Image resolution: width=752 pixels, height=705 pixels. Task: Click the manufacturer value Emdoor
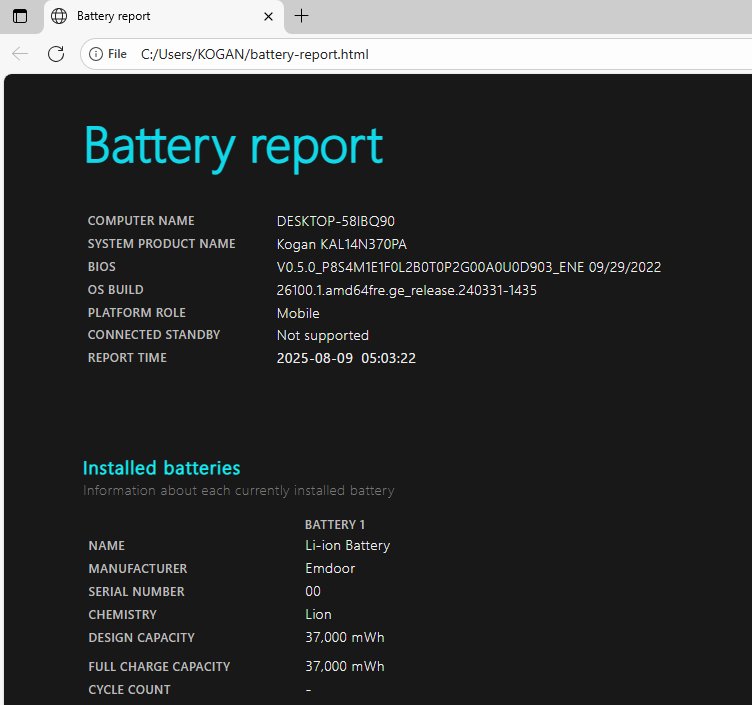pyautogui.click(x=330, y=569)
